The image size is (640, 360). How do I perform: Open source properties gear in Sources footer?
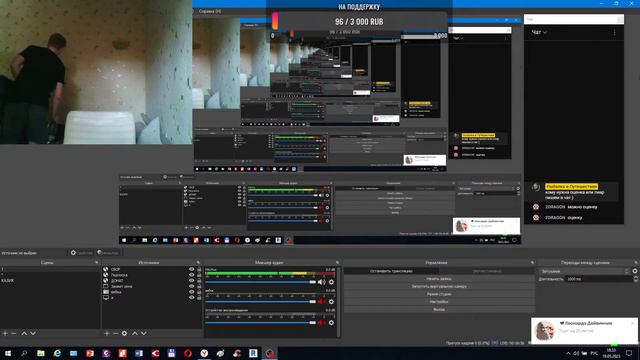[124, 333]
